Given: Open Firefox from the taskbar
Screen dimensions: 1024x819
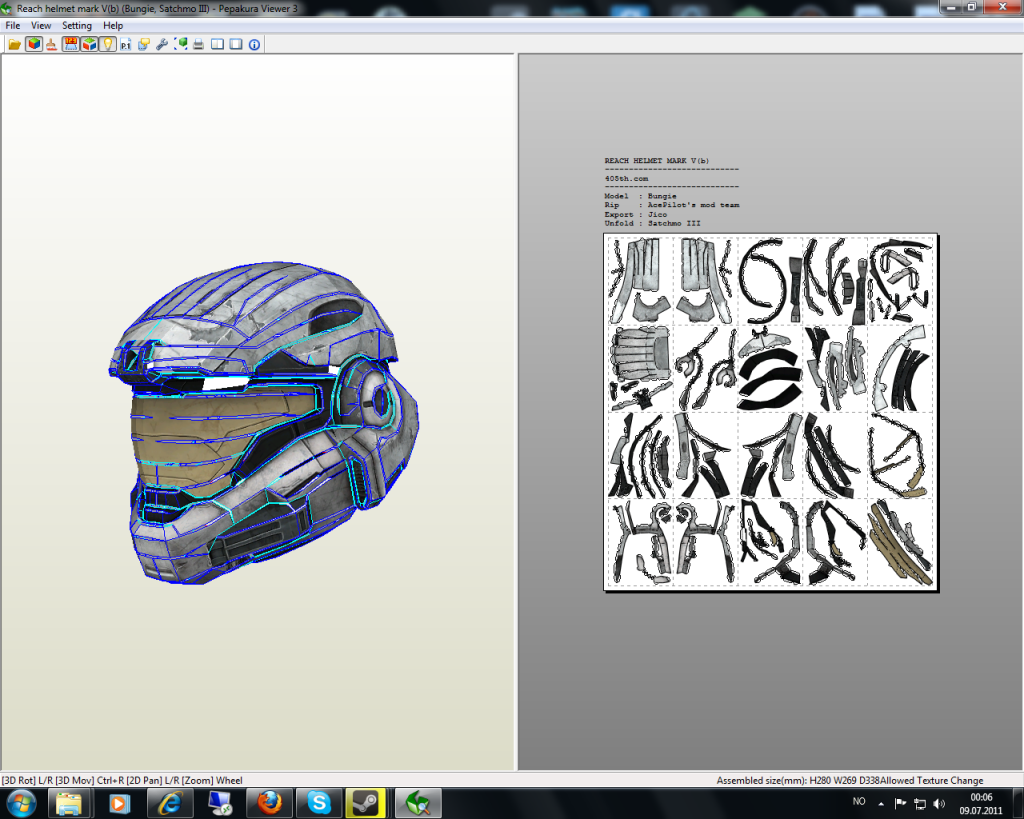Looking at the screenshot, I should pos(269,803).
